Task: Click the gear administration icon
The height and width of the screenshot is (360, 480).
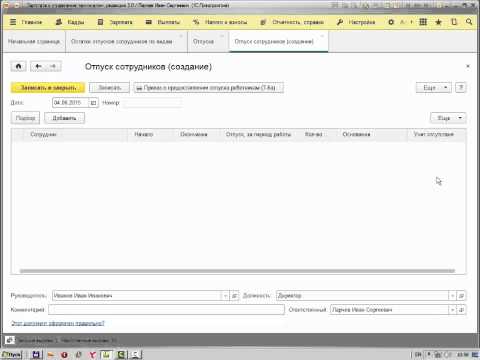Action: (x=391, y=22)
